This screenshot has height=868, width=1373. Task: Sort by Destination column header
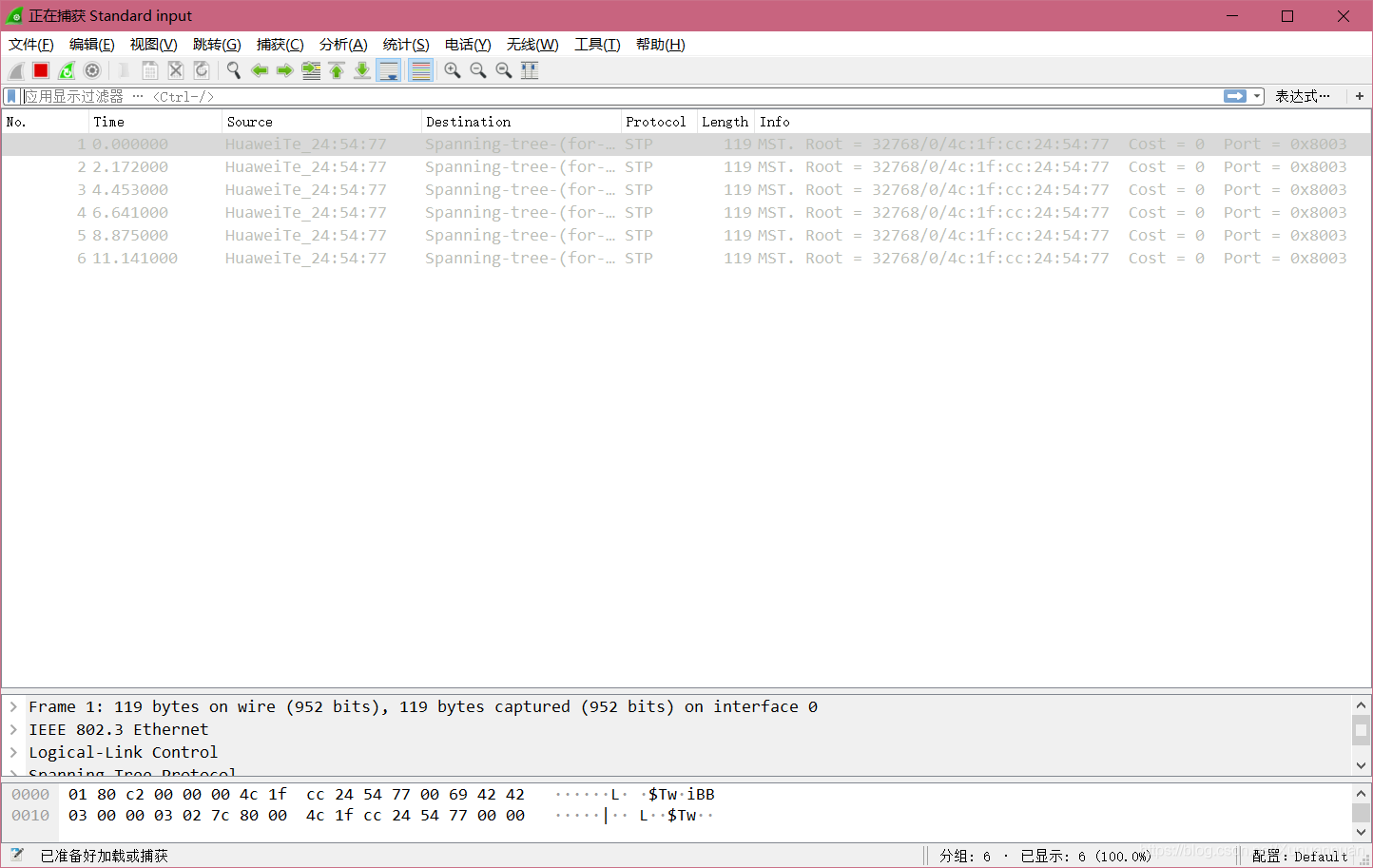(521, 122)
